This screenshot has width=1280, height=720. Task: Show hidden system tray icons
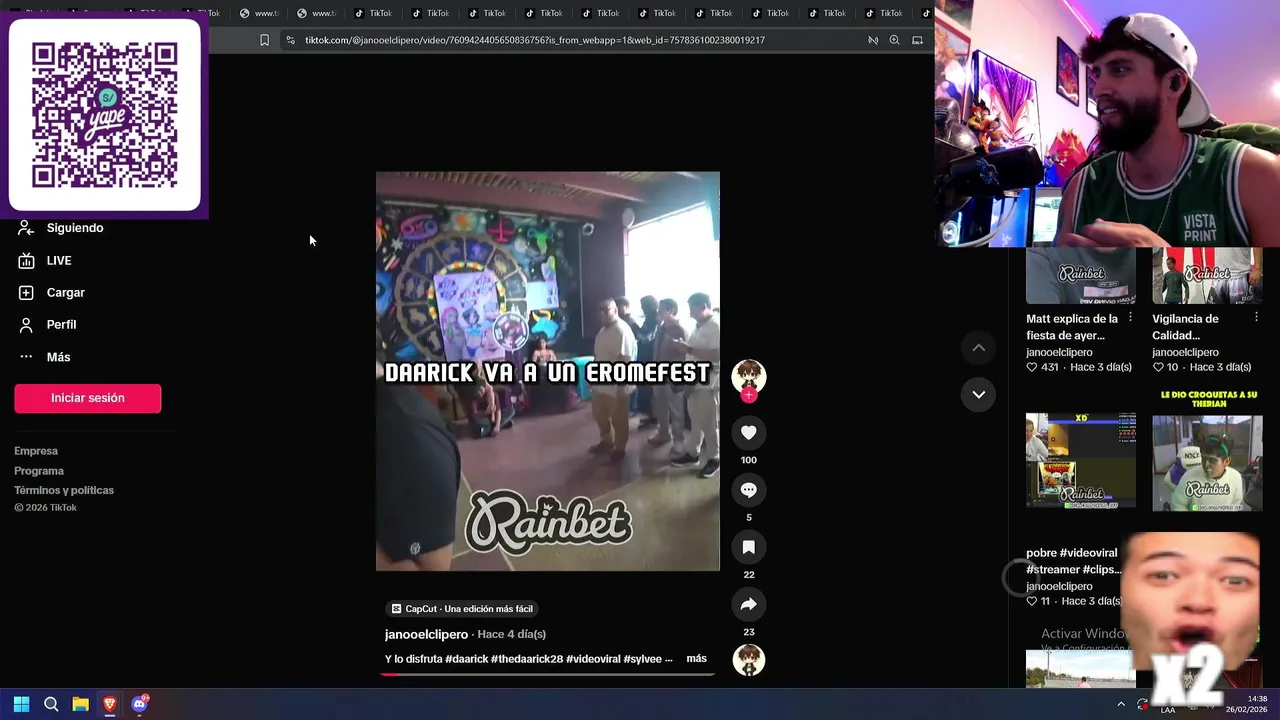(x=1121, y=704)
